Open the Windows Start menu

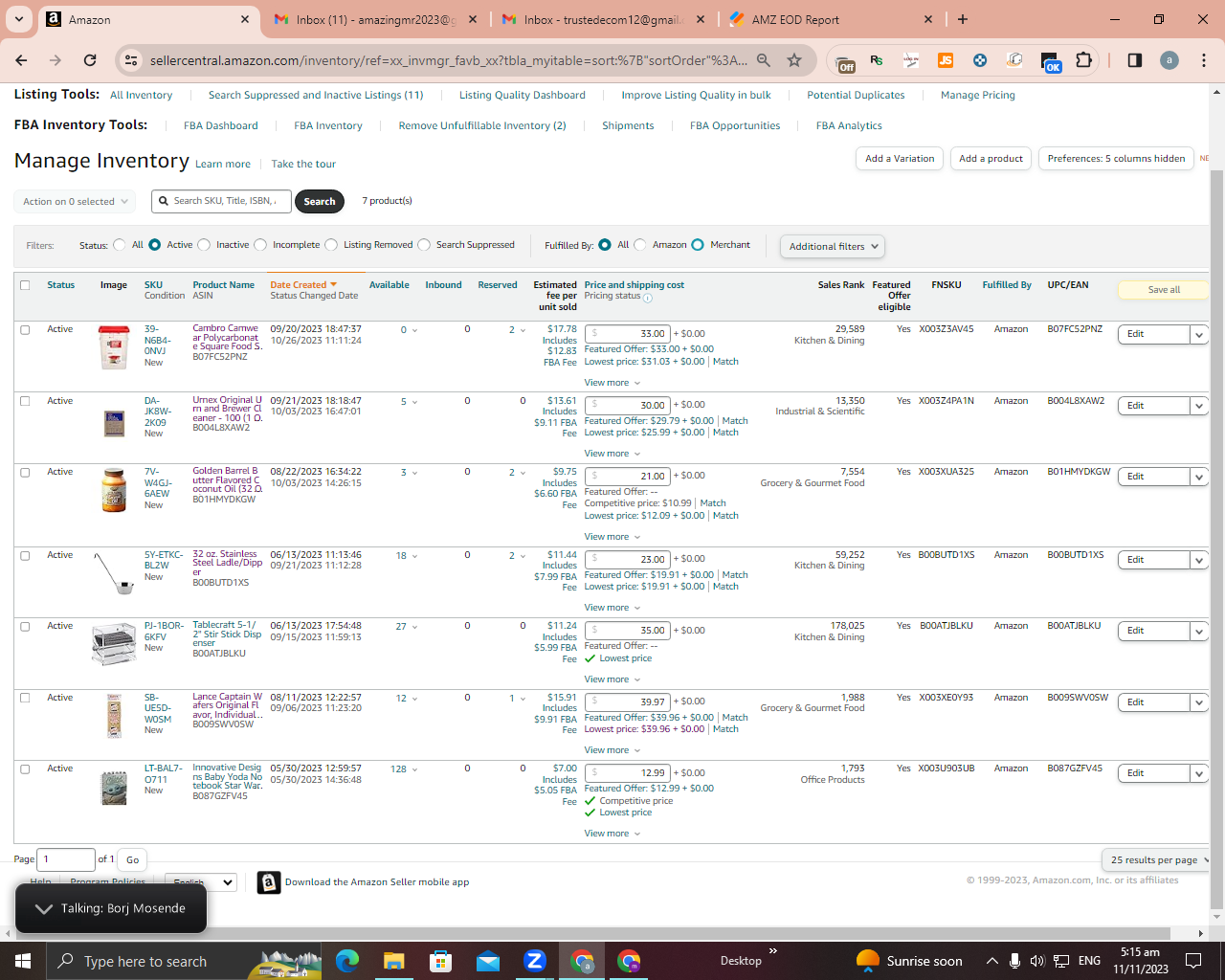pos(23,961)
